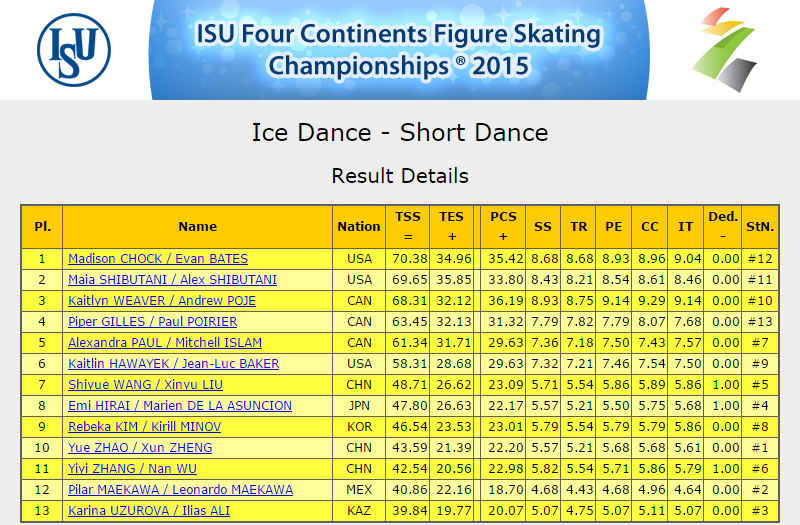Open Rebeka KIM / Kirill MINOV link
800x525 pixels.
[145, 426]
